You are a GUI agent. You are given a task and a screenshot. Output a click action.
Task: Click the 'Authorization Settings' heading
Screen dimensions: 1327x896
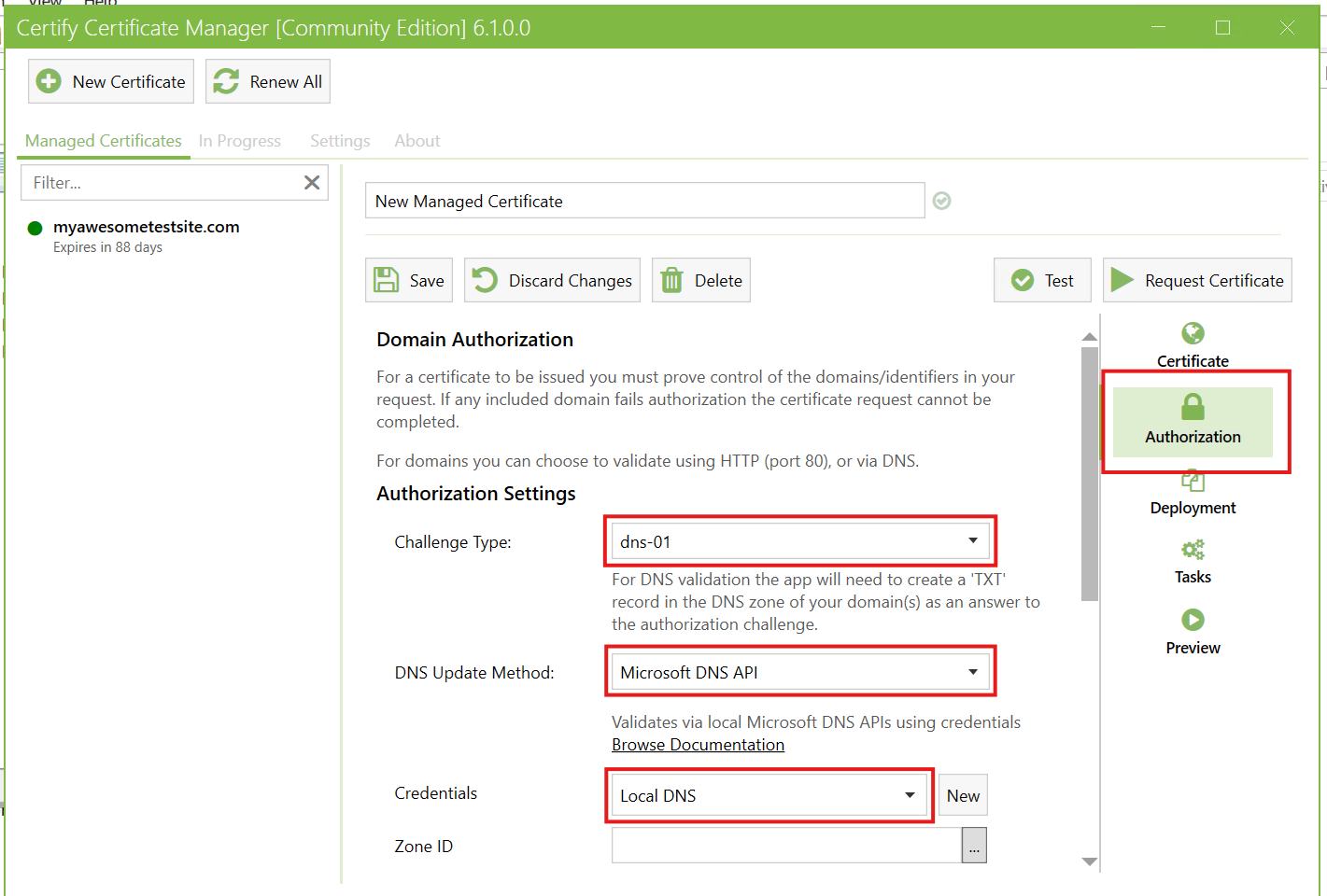pyautogui.click(x=475, y=494)
